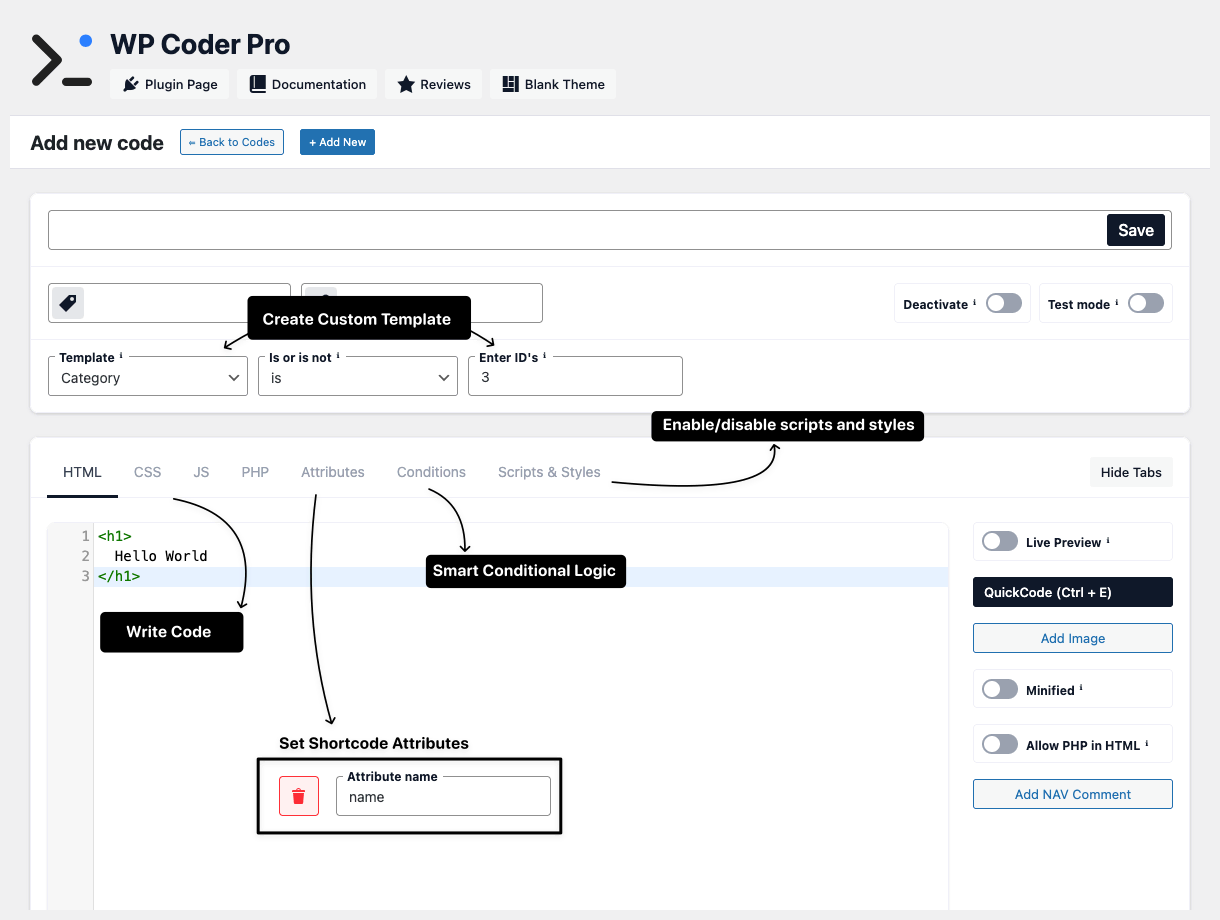Open the Is or is not dropdown
Image resolution: width=1220 pixels, height=920 pixels.
coord(357,377)
